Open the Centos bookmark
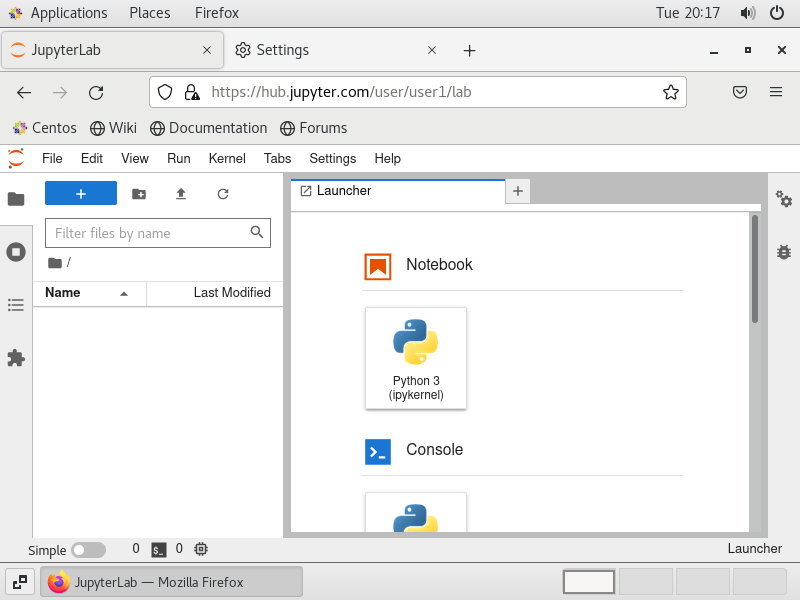The image size is (800, 600). [45, 128]
